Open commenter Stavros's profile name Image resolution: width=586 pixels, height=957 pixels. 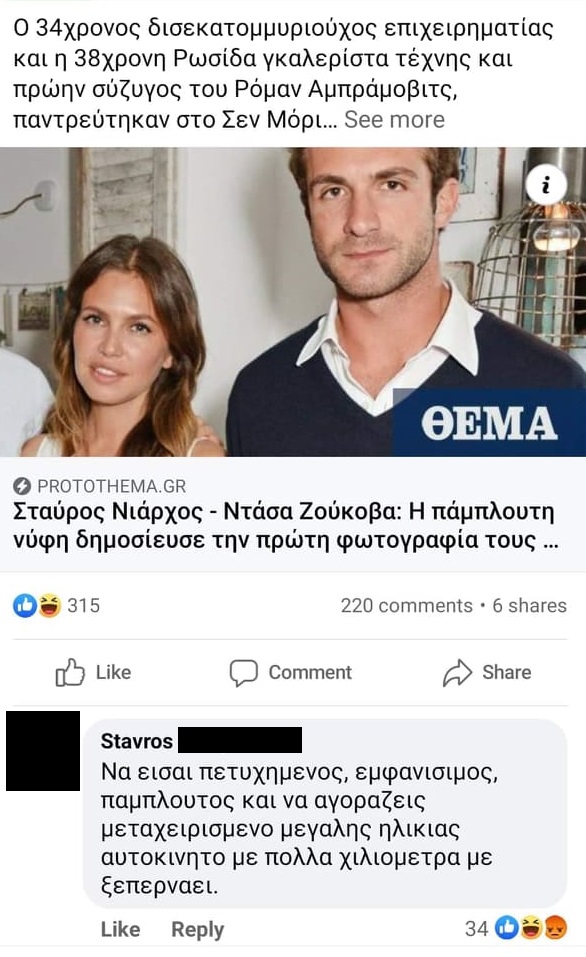(137, 741)
